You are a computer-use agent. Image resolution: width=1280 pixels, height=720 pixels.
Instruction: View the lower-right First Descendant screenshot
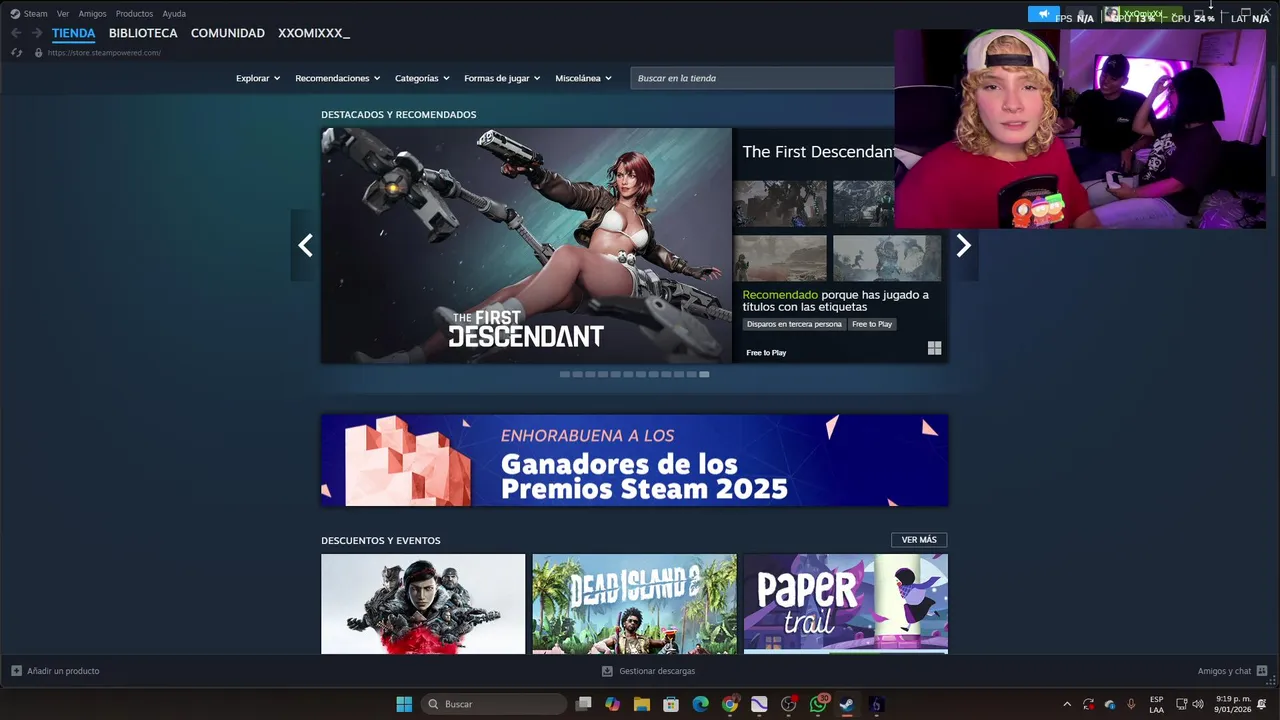(887, 258)
